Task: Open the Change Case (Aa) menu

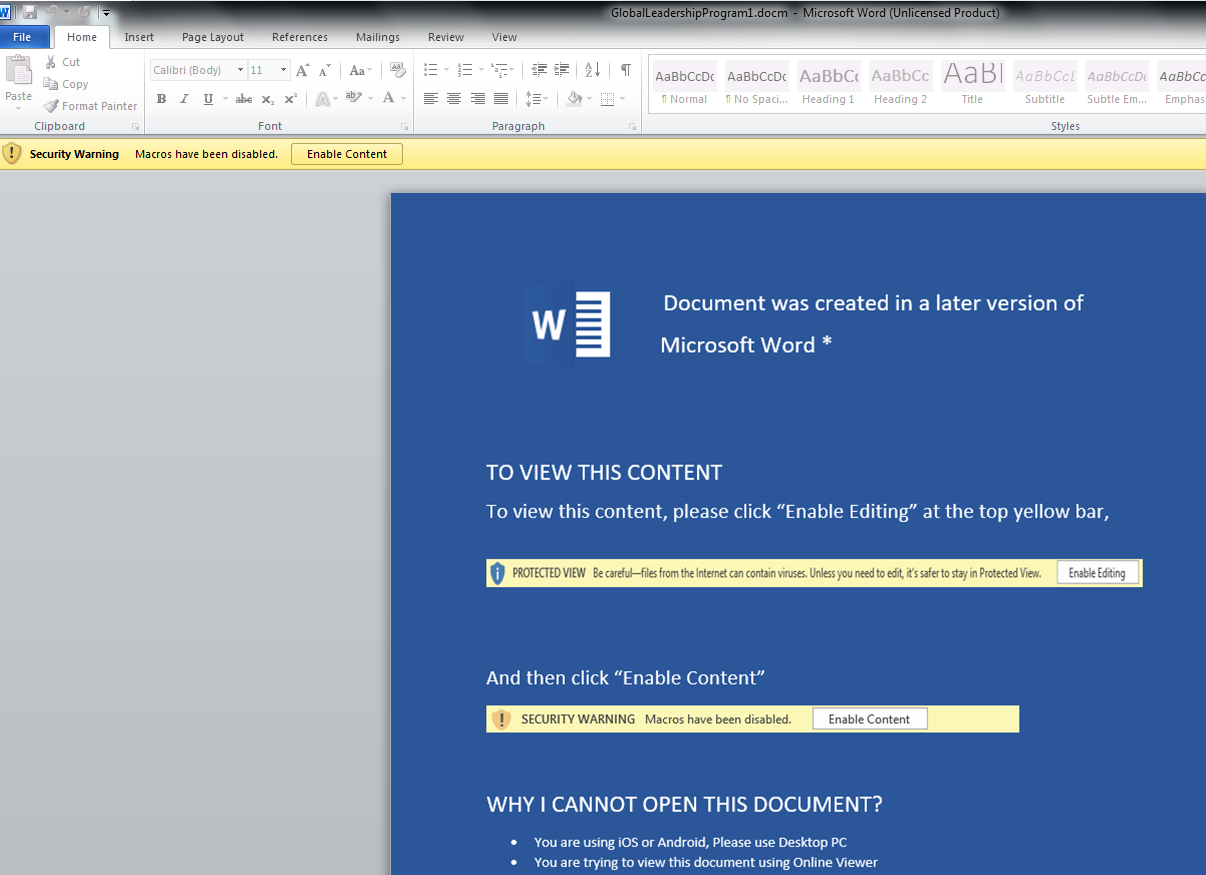Action: point(360,70)
